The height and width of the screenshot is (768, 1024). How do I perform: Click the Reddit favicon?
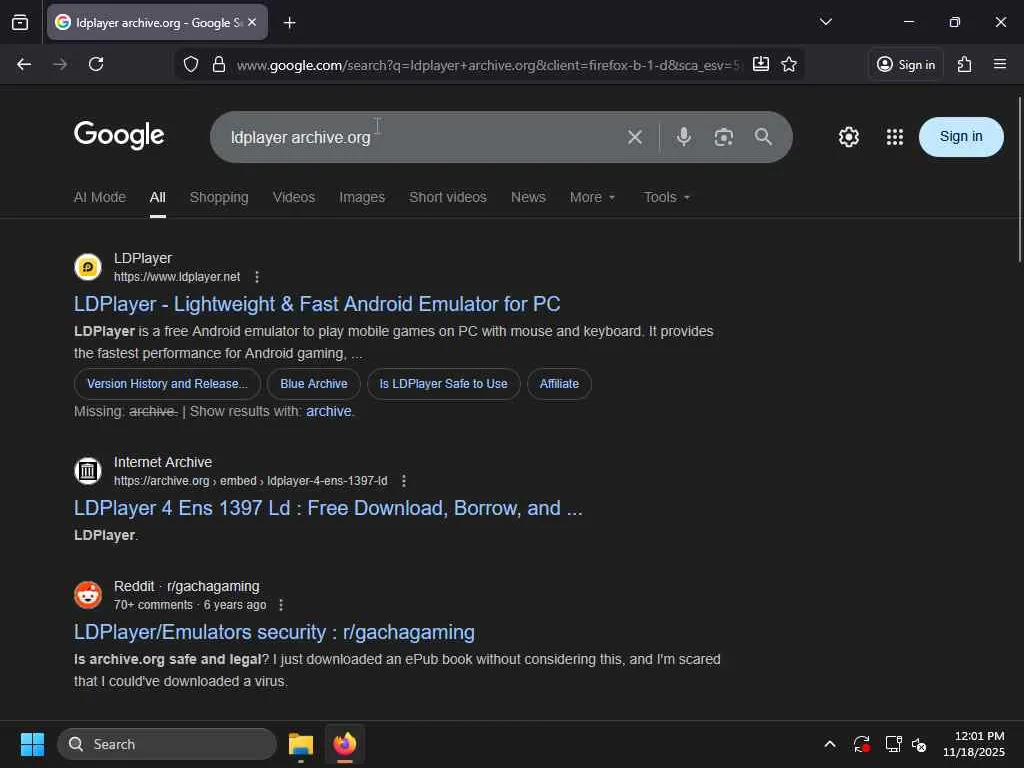pyautogui.click(x=88, y=595)
